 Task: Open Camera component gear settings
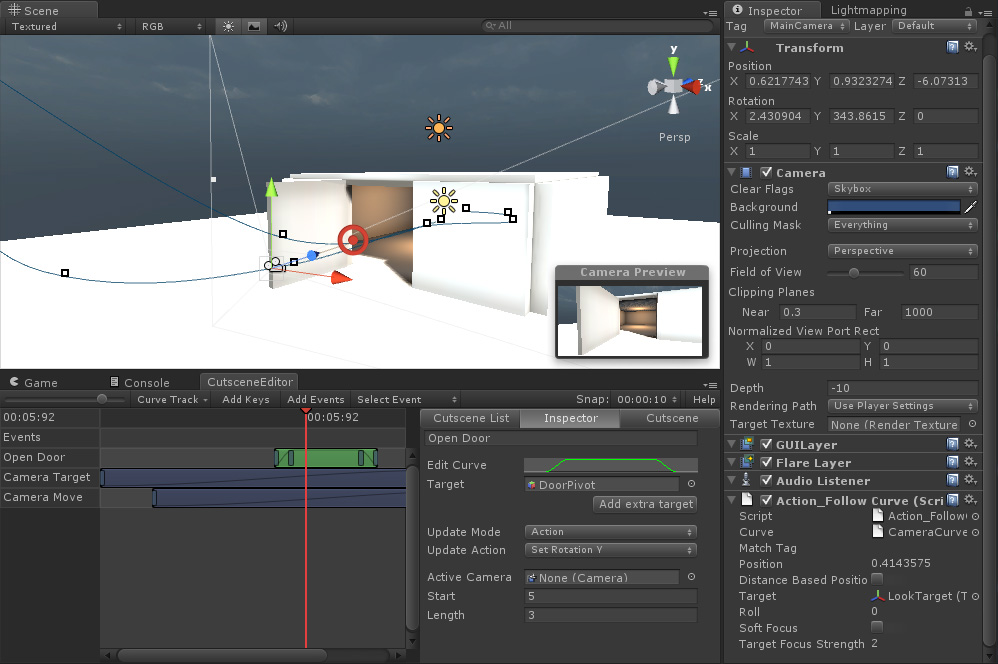point(971,172)
